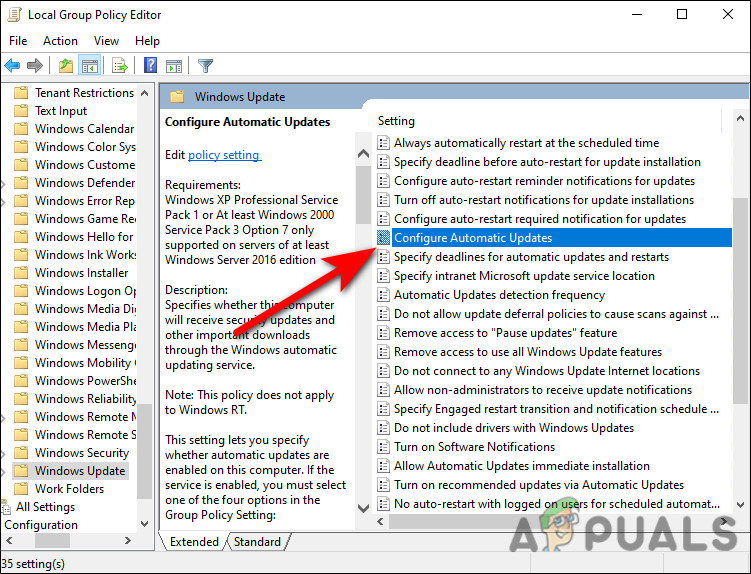Toggle Show/Hide Console Tree toolbar icon
751x574 pixels.
click(x=90, y=65)
